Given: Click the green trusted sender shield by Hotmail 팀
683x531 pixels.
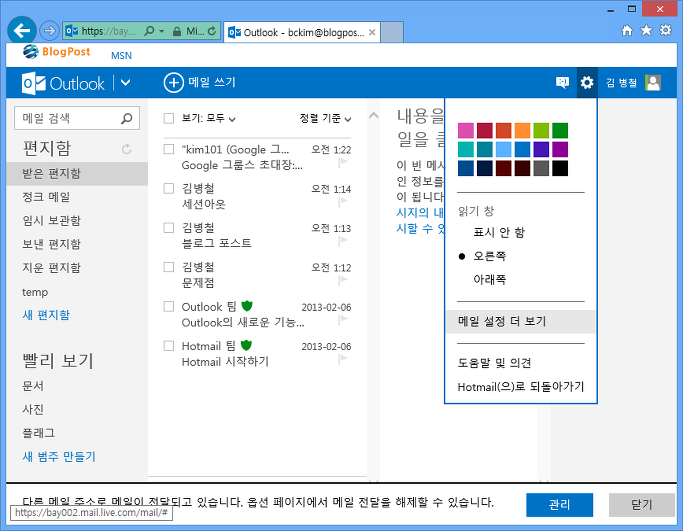Looking at the screenshot, I should (x=247, y=345).
